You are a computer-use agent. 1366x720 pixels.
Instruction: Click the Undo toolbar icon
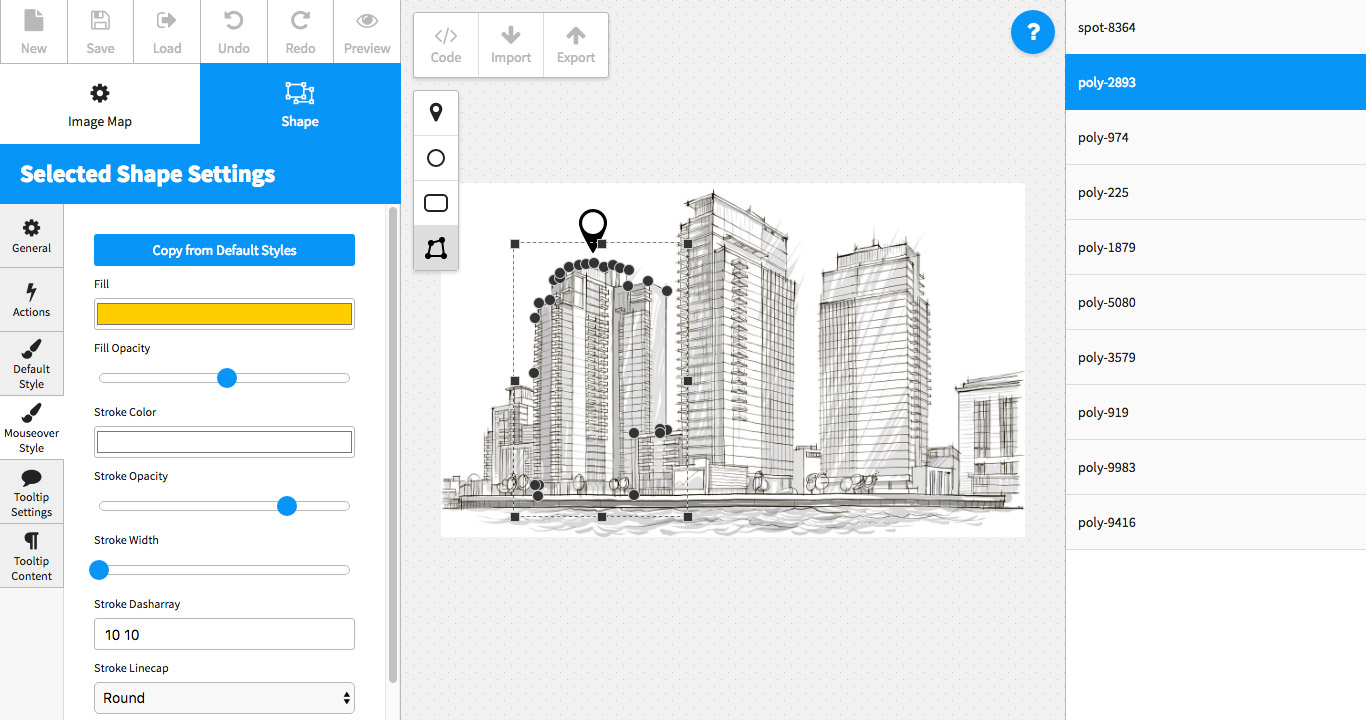click(x=233, y=32)
